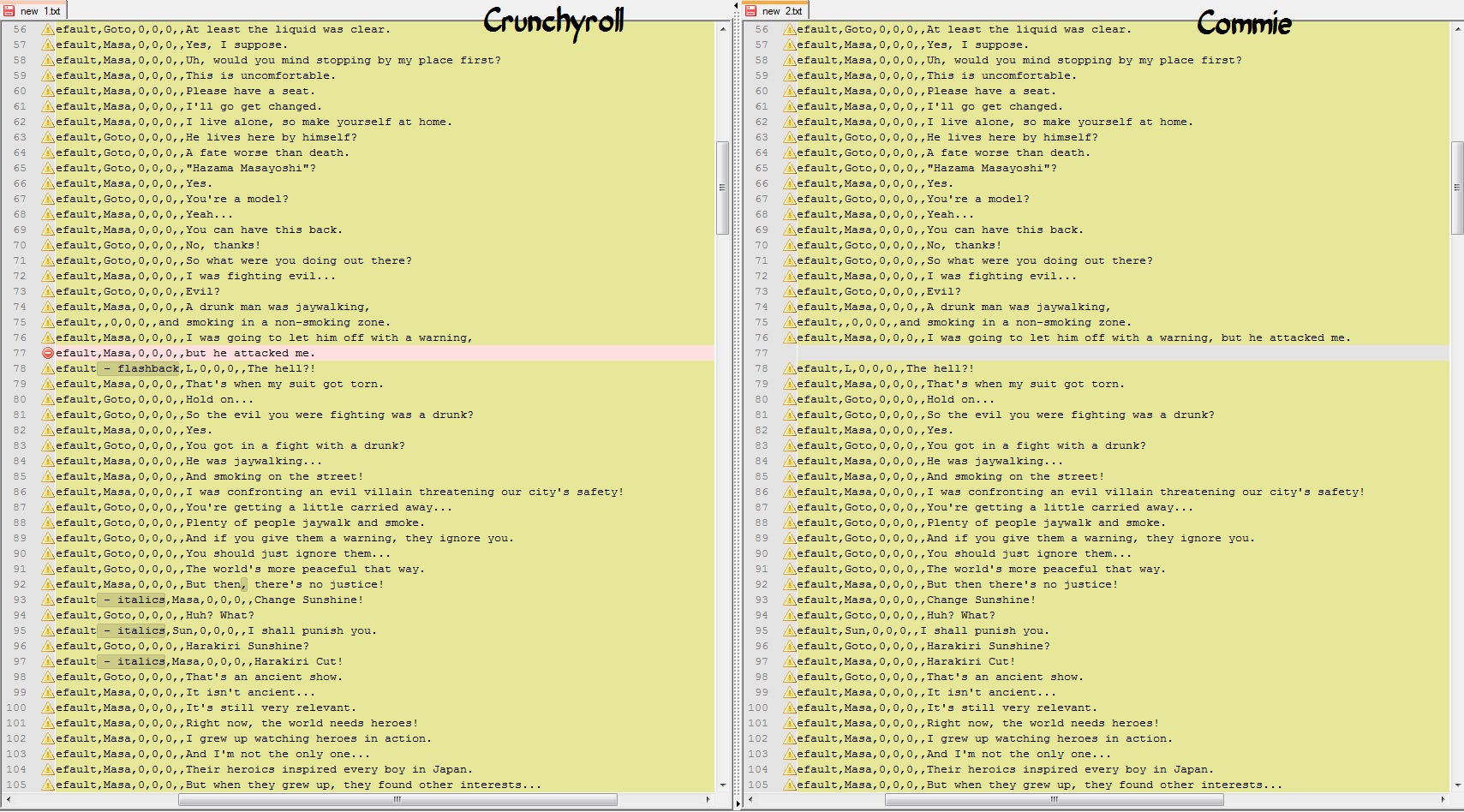Click warning marker on line 65 in left pane
This screenshot has height=812, width=1464.
[x=48, y=168]
